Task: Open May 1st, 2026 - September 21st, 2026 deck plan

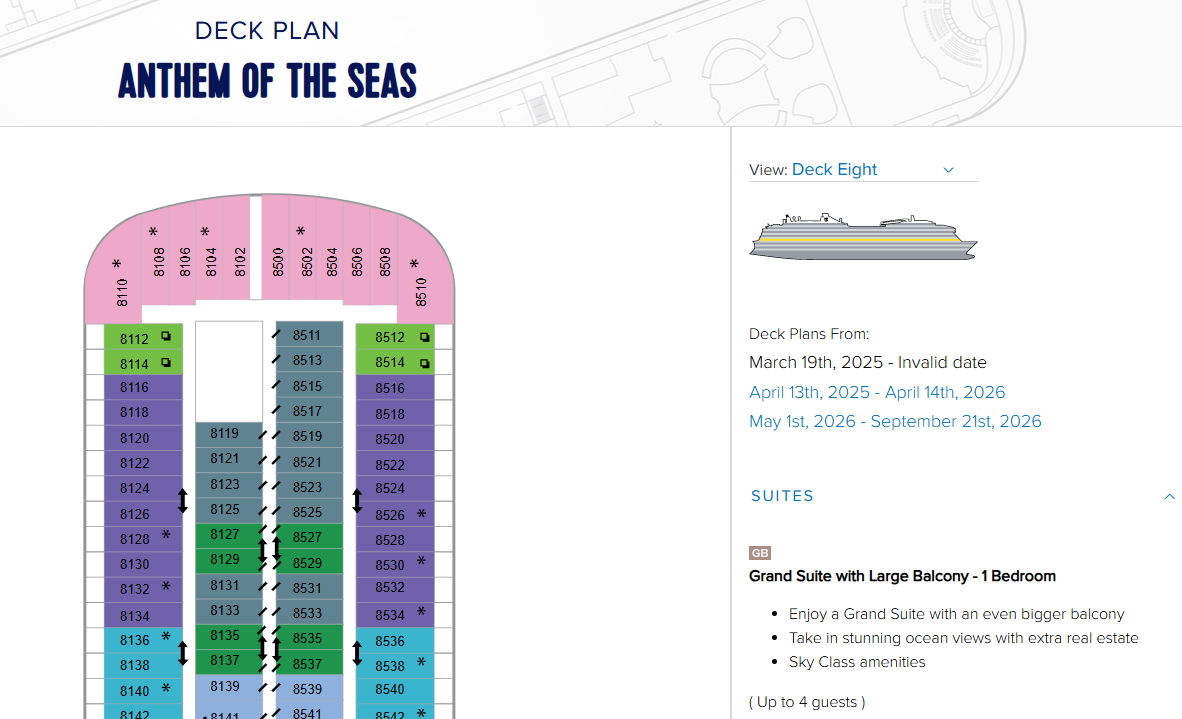Action: coord(895,421)
